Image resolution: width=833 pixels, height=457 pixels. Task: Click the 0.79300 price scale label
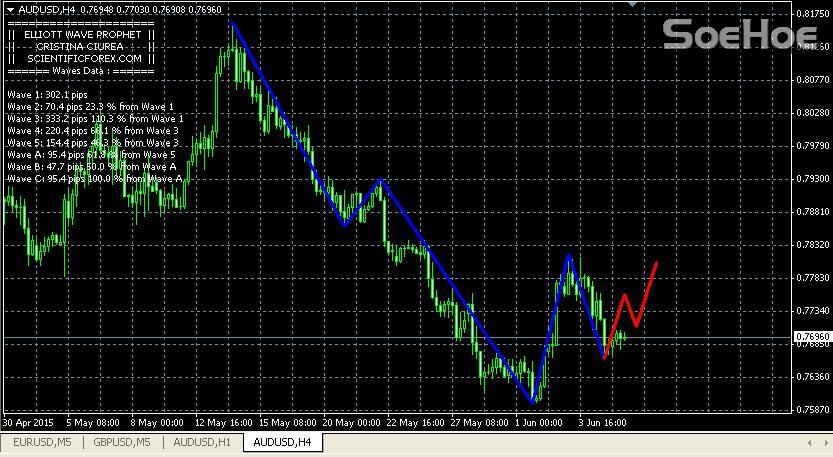point(813,179)
